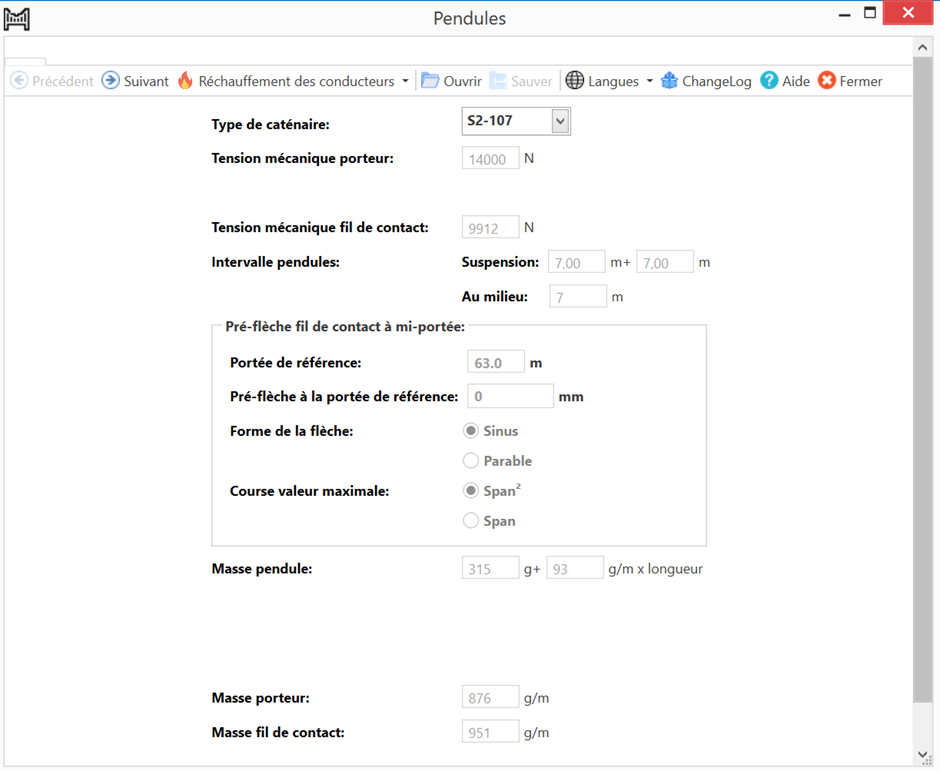Open the ChangeLog icon
Viewport: 940px width, 771px height.
[x=669, y=81]
